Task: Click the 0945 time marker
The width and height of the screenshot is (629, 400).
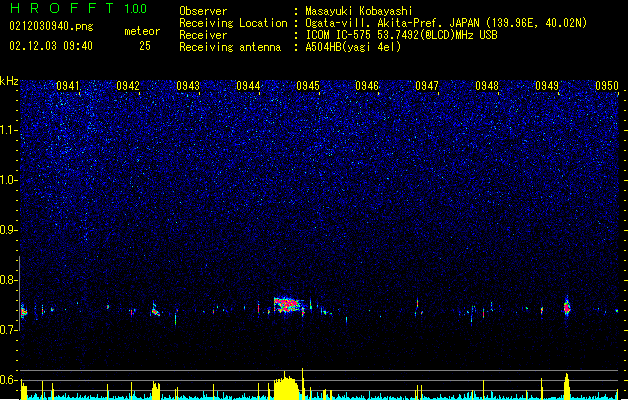Action: (308, 86)
